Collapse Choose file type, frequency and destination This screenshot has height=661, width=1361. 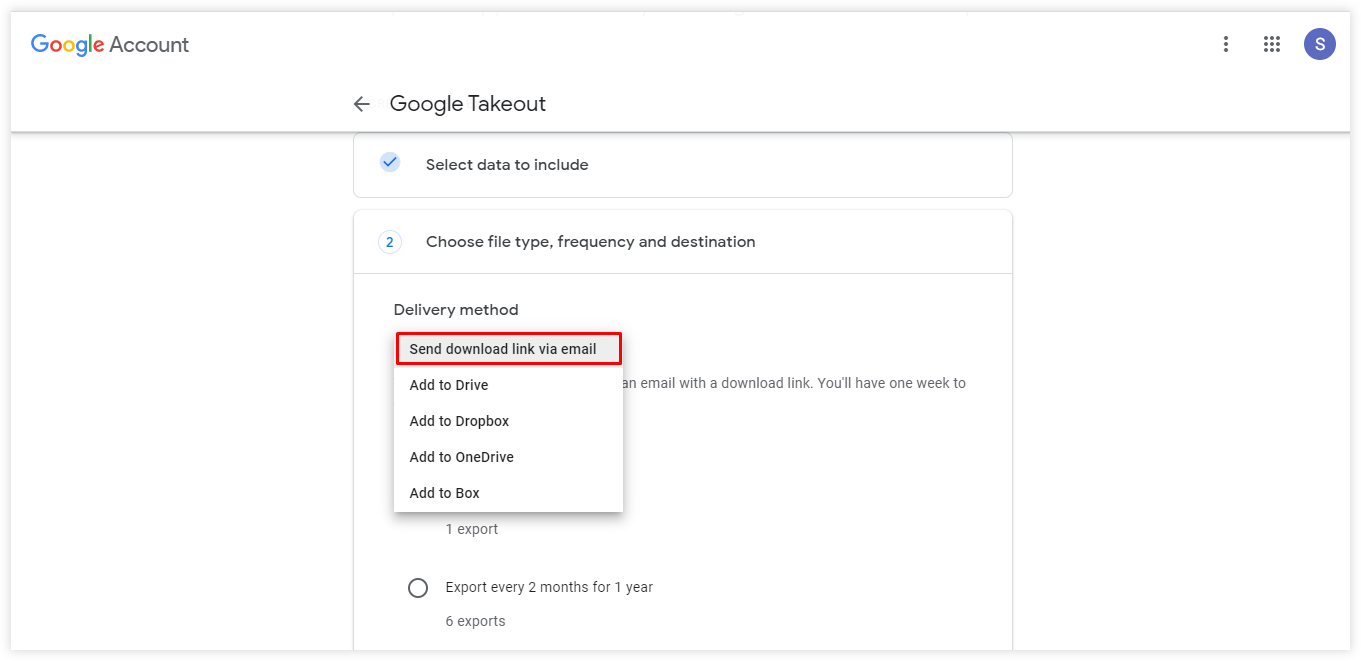coord(683,242)
